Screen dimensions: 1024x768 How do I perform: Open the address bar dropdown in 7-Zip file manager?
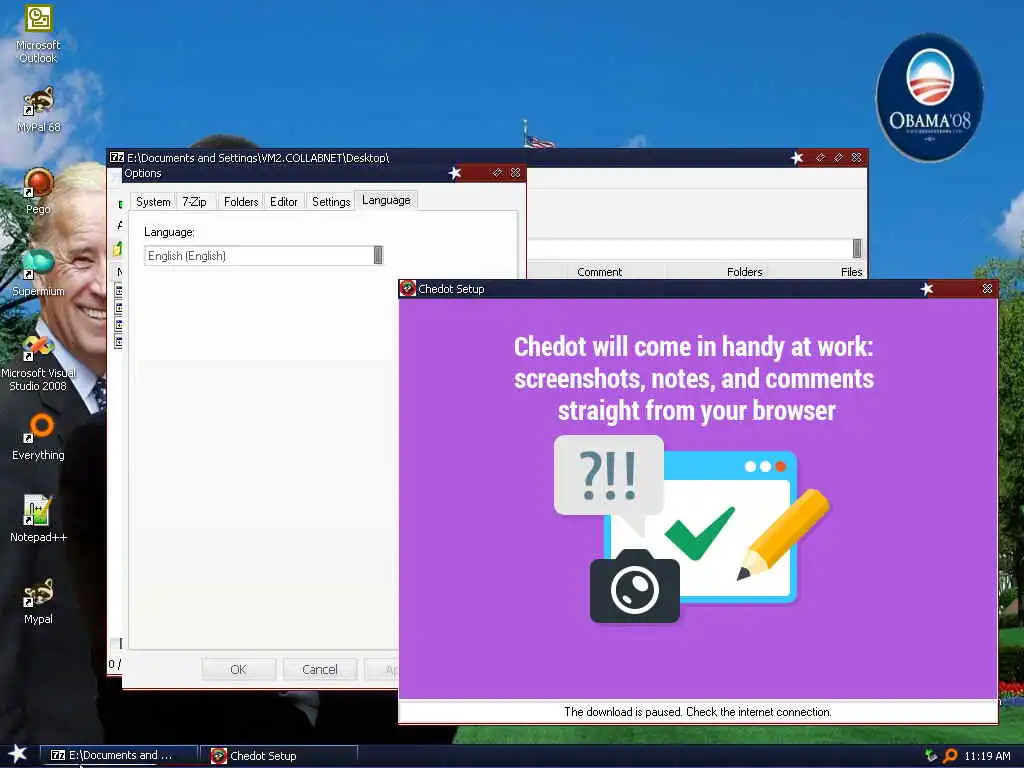point(857,248)
